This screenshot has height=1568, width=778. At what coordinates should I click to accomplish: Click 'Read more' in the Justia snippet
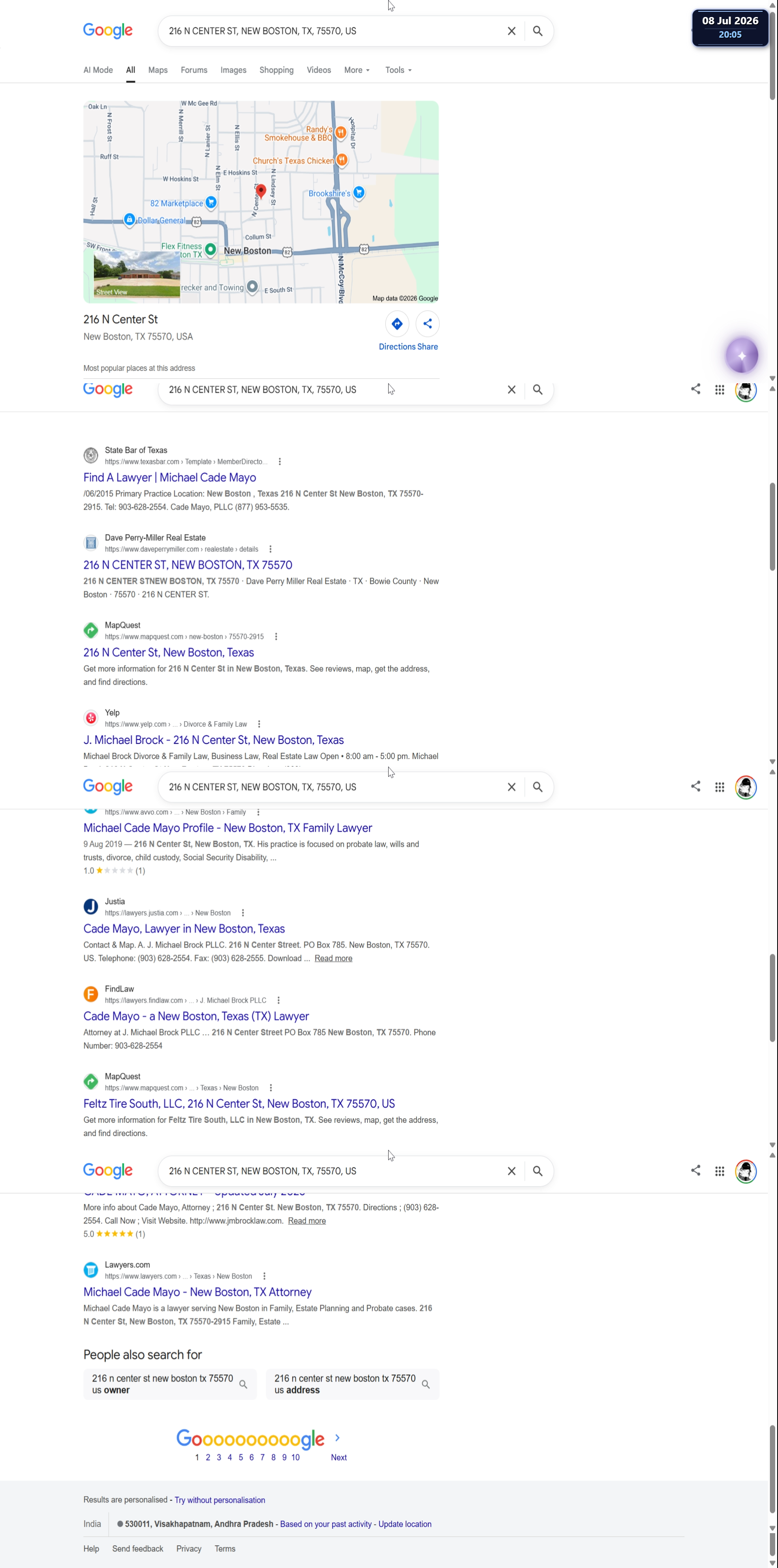point(333,958)
